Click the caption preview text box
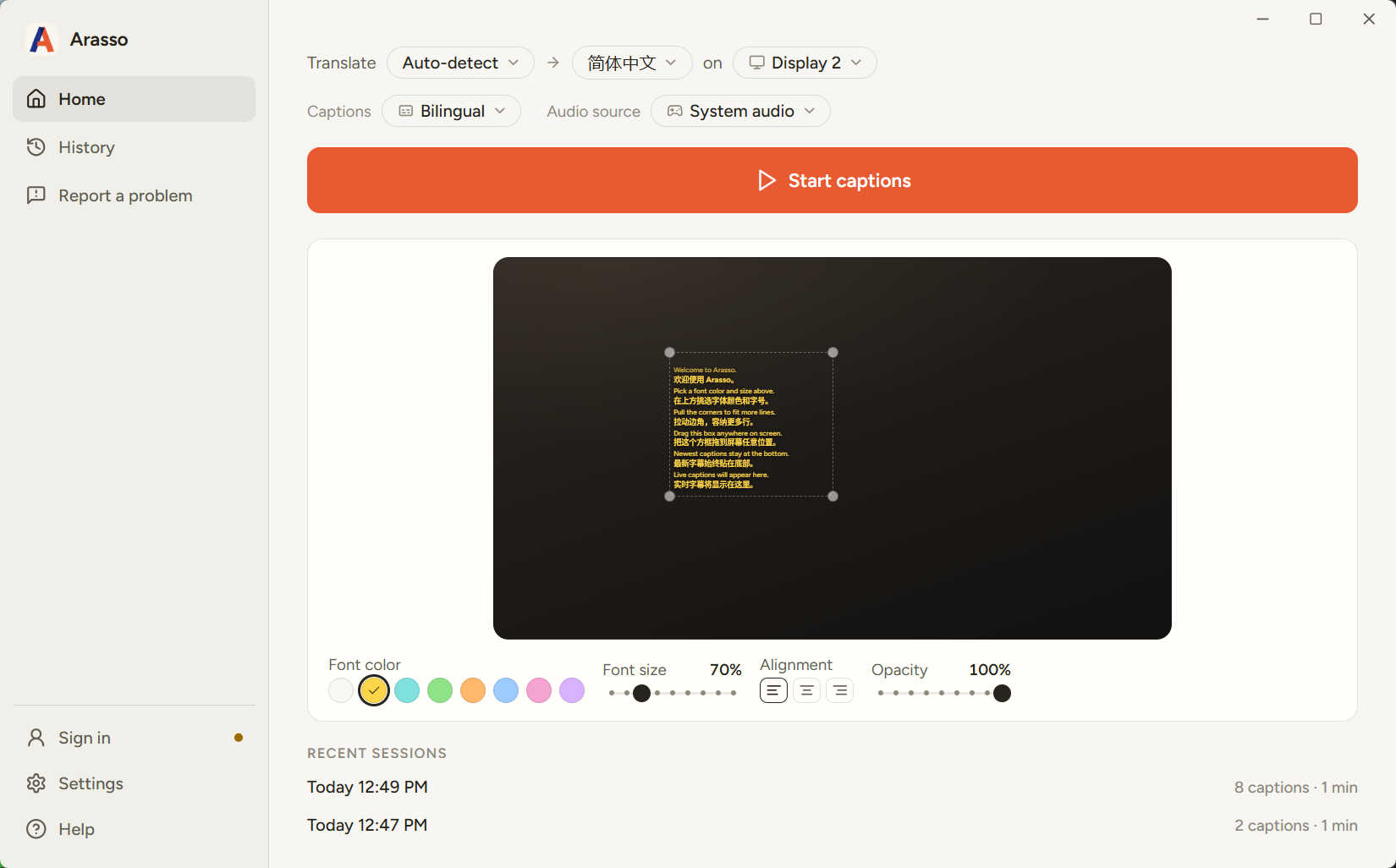Viewport: 1396px width, 868px height. [x=751, y=424]
